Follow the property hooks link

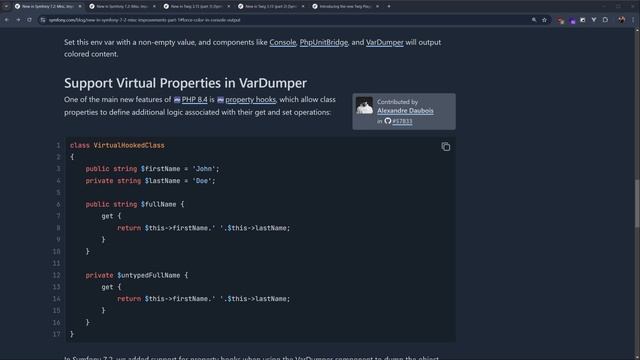(x=250, y=99)
